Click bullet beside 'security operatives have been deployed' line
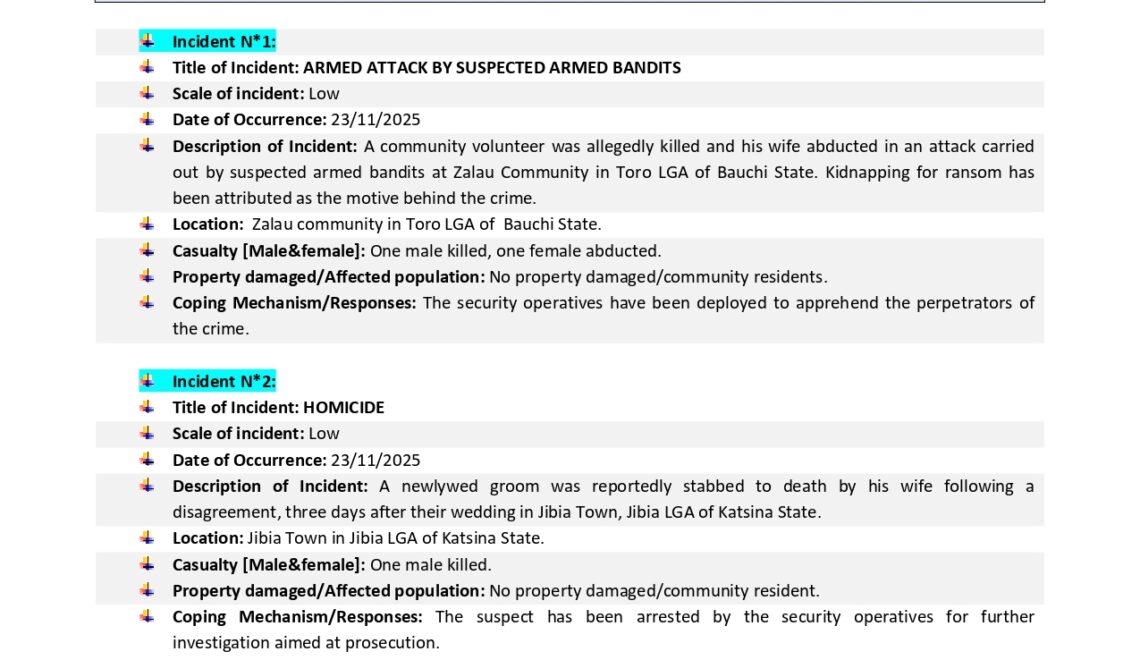 click(x=147, y=302)
